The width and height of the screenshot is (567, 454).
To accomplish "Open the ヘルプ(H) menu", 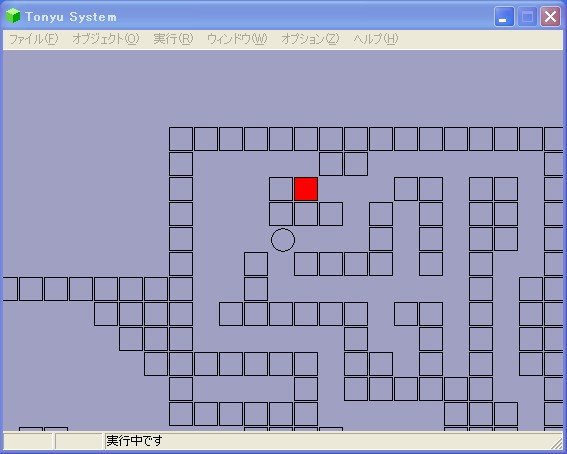I will 376,39.
